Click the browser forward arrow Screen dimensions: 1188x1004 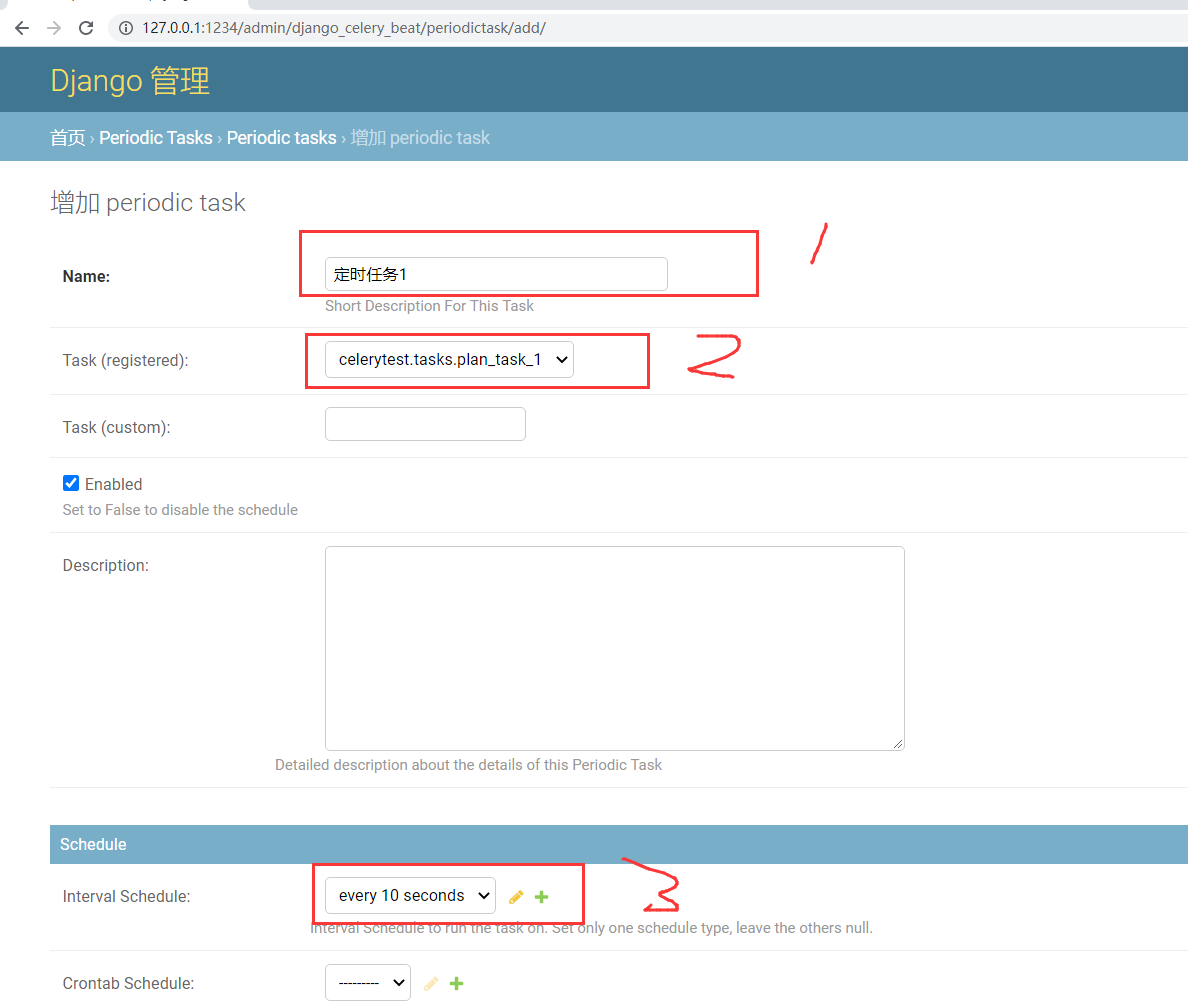click(53, 28)
